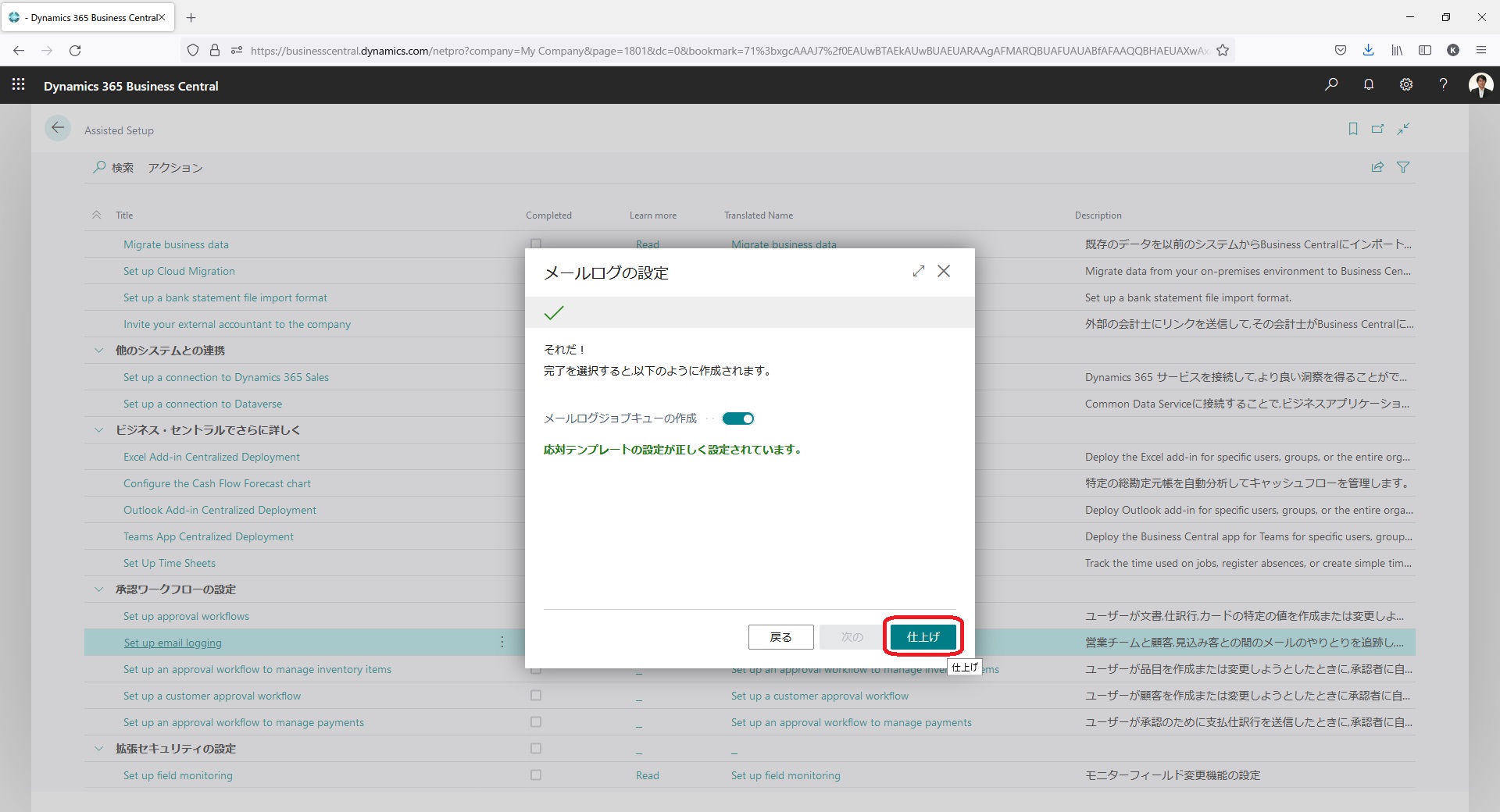Collapse the 他のシステムとの連携 group
Viewport: 1500px width, 812px height.
coord(99,351)
